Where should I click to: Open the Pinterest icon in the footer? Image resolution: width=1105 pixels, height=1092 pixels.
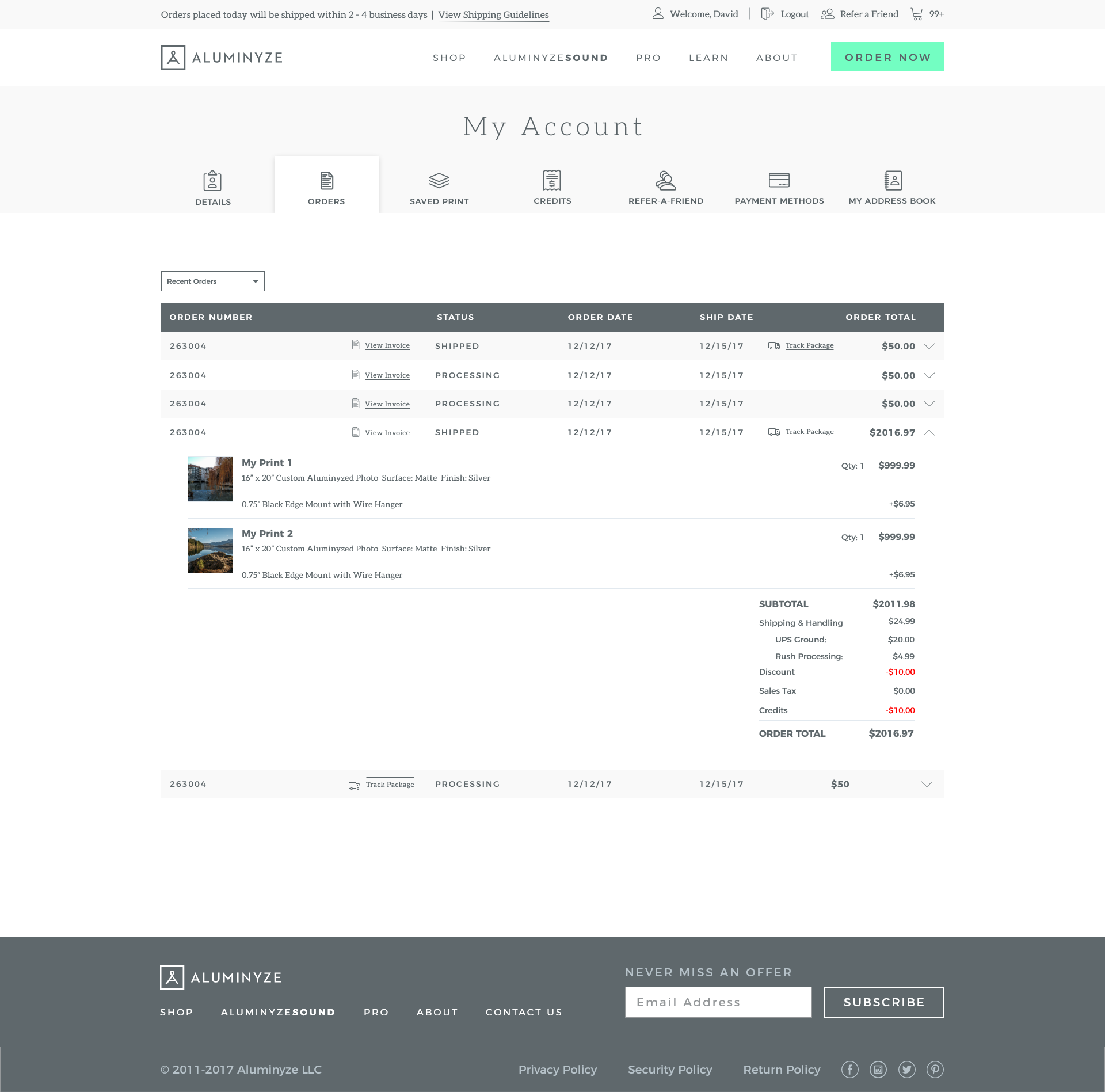(935, 1070)
